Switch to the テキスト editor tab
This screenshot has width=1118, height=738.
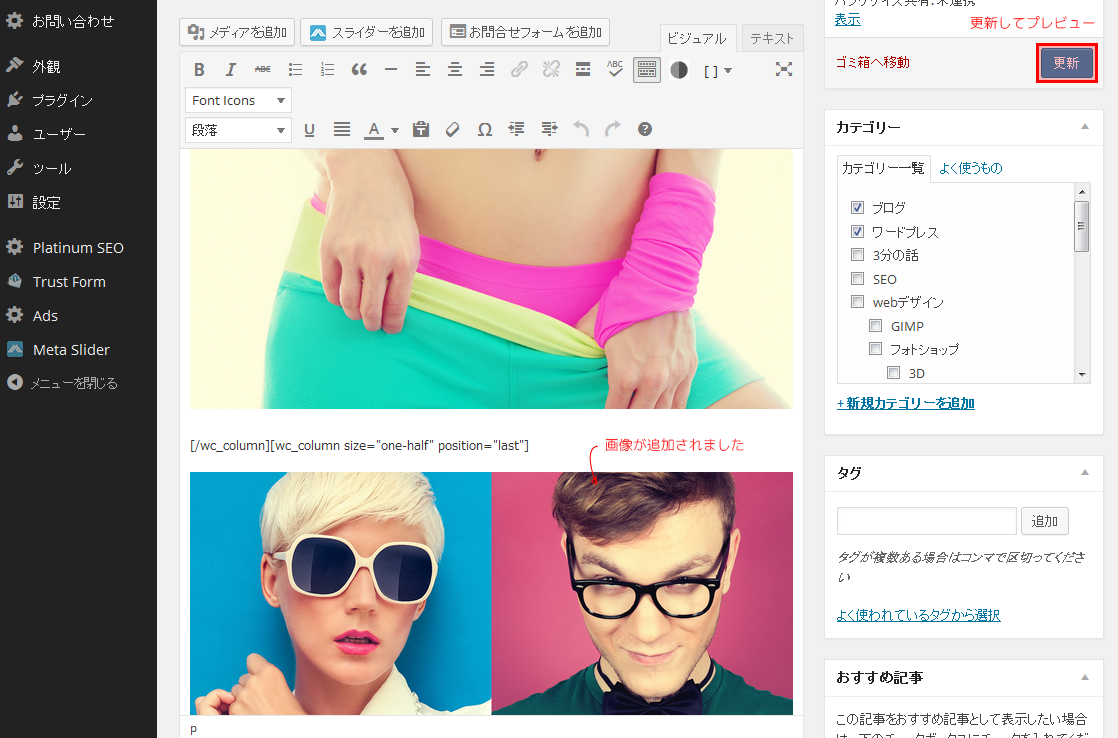point(772,39)
